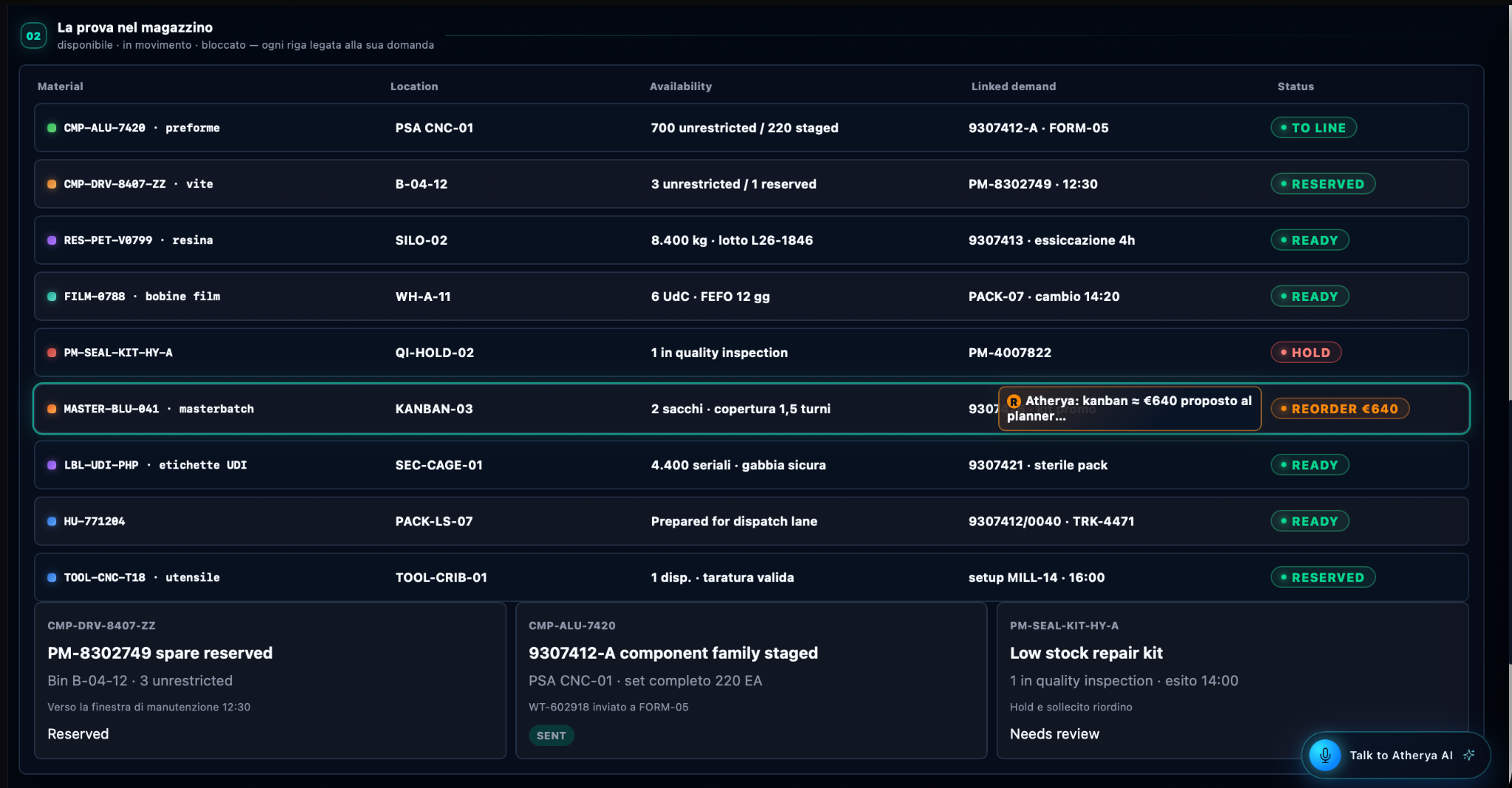Click the Material column header
This screenshot has height=788, width=1512.
61,86
